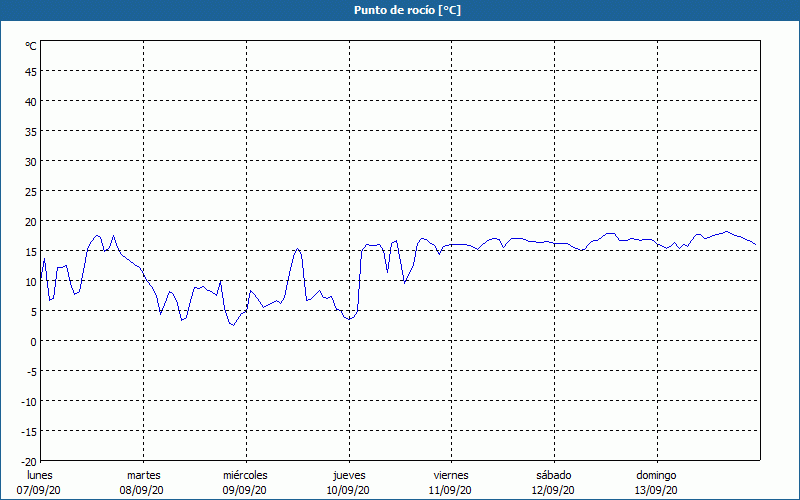Select the 20 tick label on y-axis
Image resolution: width=800 pixels, height=500 pixels.
click(30, 221)
